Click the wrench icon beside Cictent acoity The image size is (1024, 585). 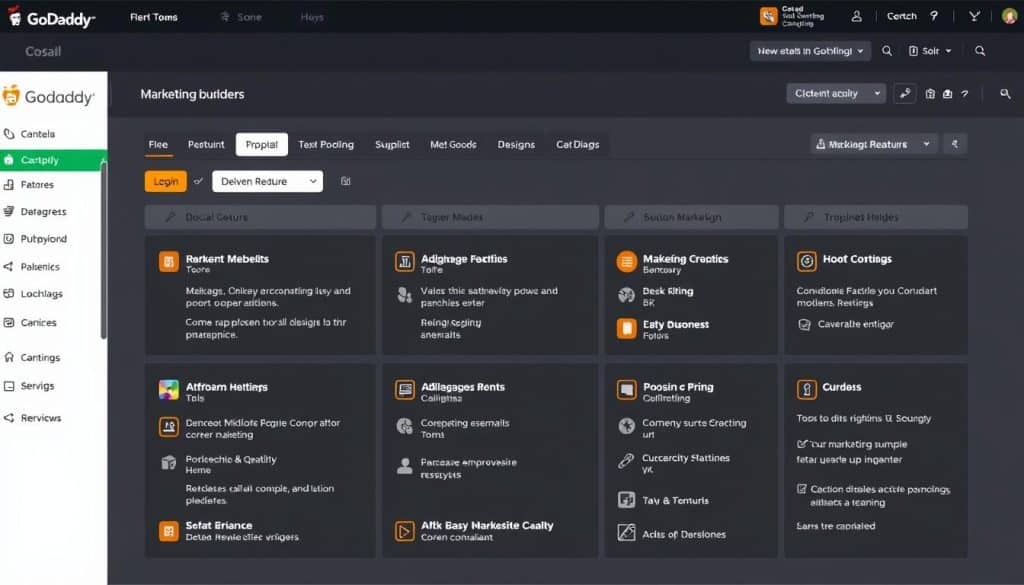(x=904, y=93)
